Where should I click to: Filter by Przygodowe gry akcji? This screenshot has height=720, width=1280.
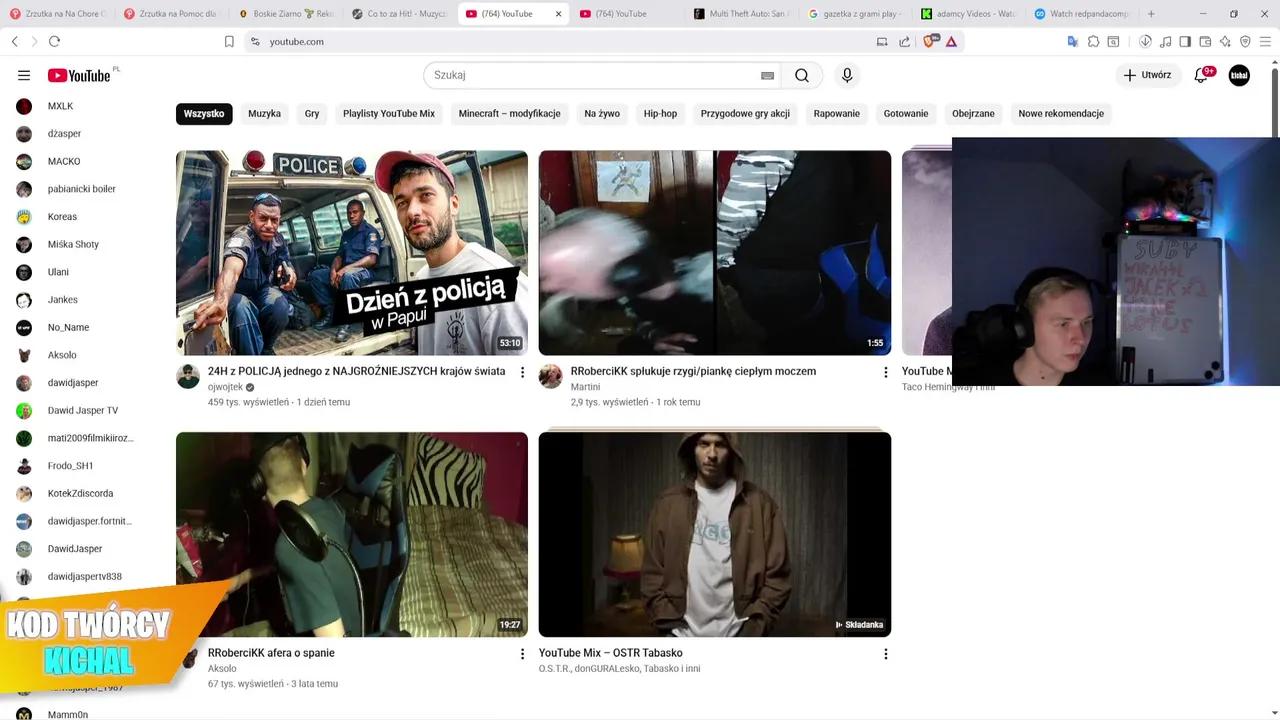(745, 114)
